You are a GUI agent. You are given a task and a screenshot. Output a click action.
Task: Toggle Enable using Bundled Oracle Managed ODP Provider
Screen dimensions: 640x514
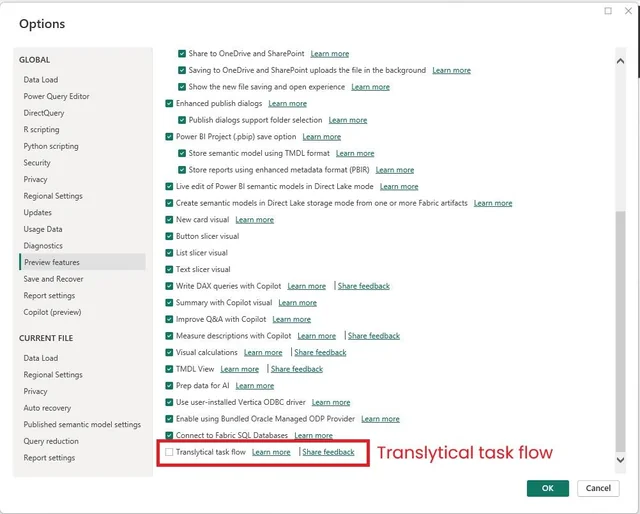(x=169, y=419)
